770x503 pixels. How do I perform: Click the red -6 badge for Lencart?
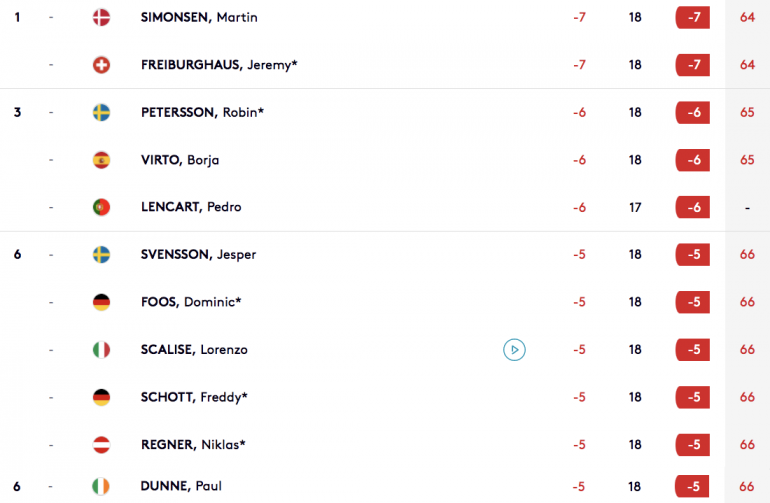pyautogui.click(x=692, y=207)
